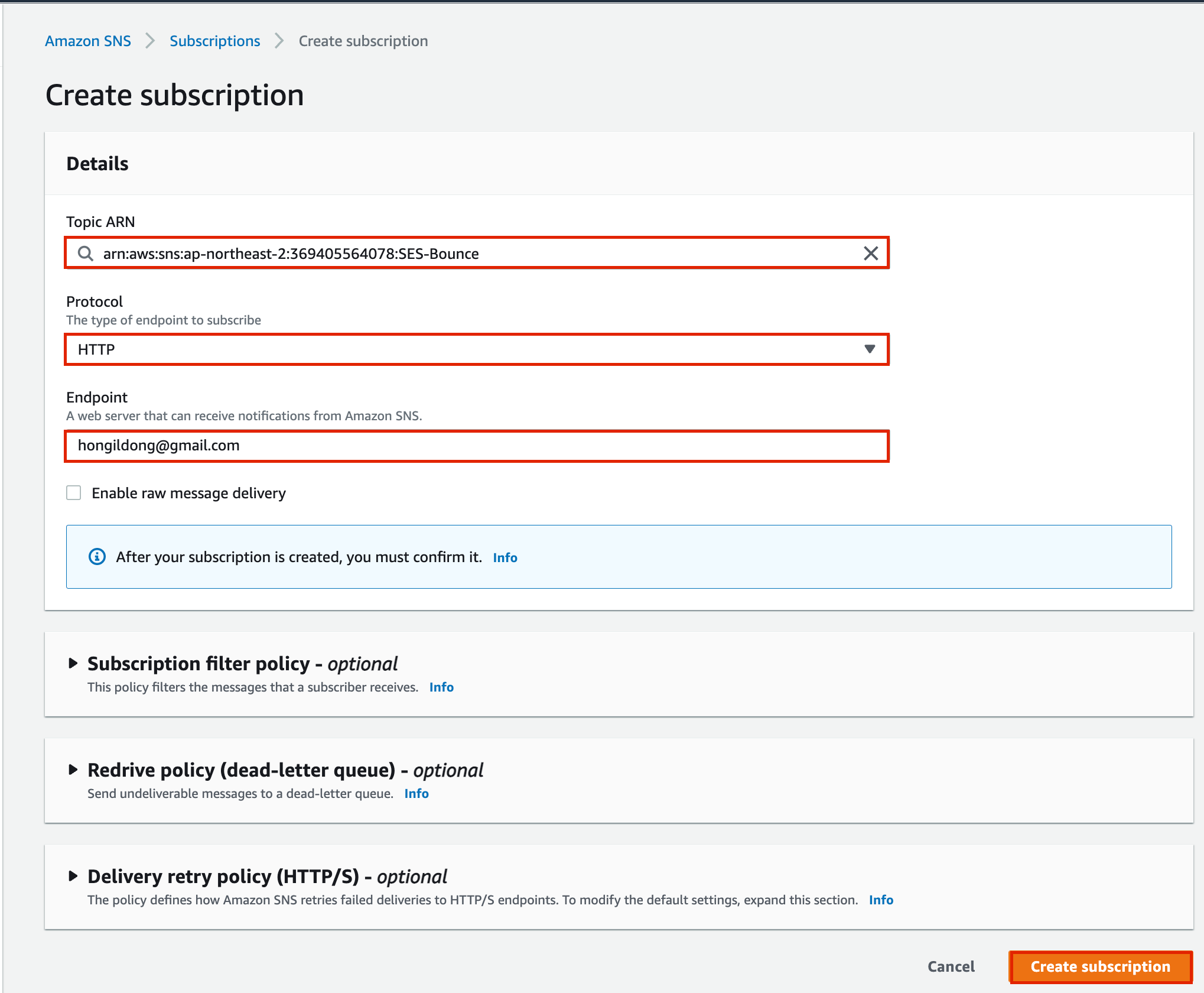The image size is (1204, 993).
Task: Clear the Topic ARN field with the X icon
Action: 871,254
